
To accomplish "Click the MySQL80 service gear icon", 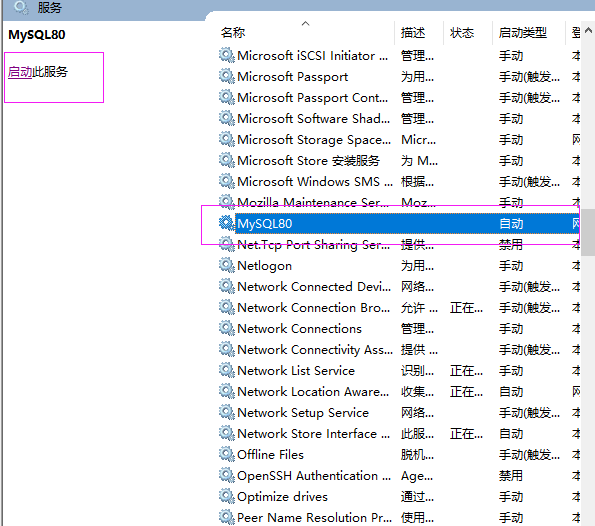I will [227, 223].
